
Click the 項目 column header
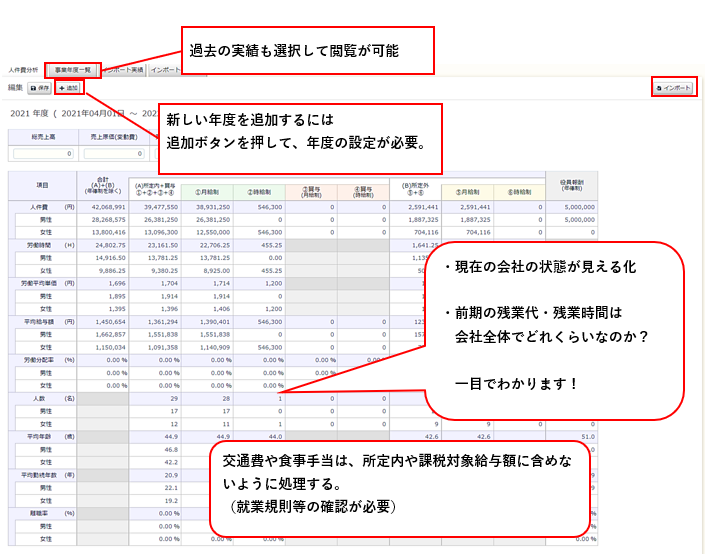42,185
